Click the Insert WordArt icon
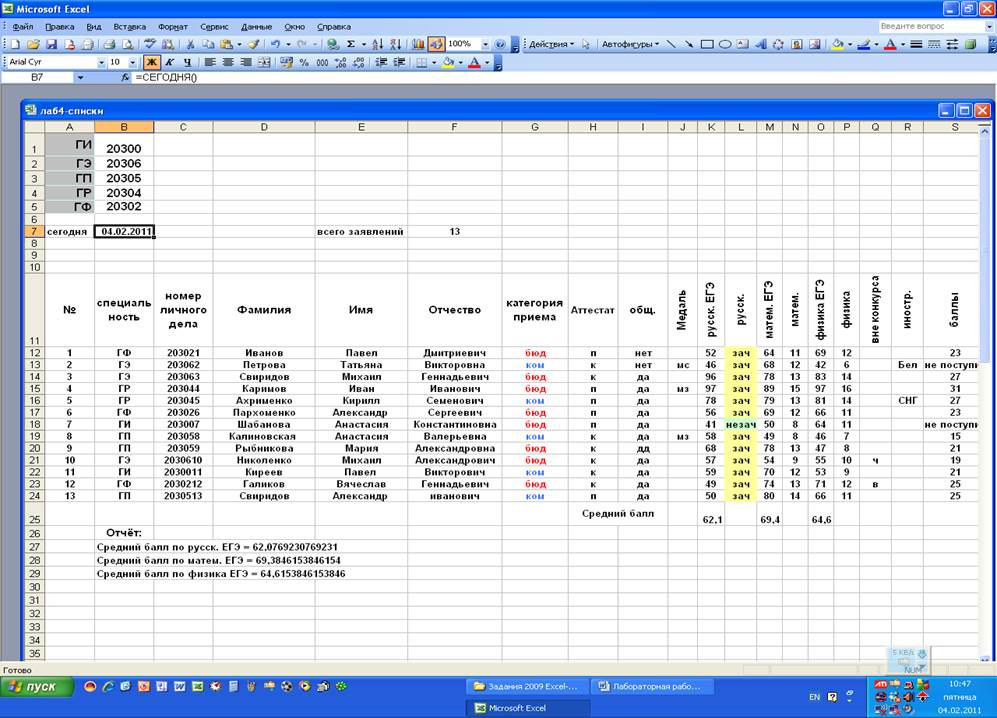Screen dimensions: 997x718 coord(760,44)
